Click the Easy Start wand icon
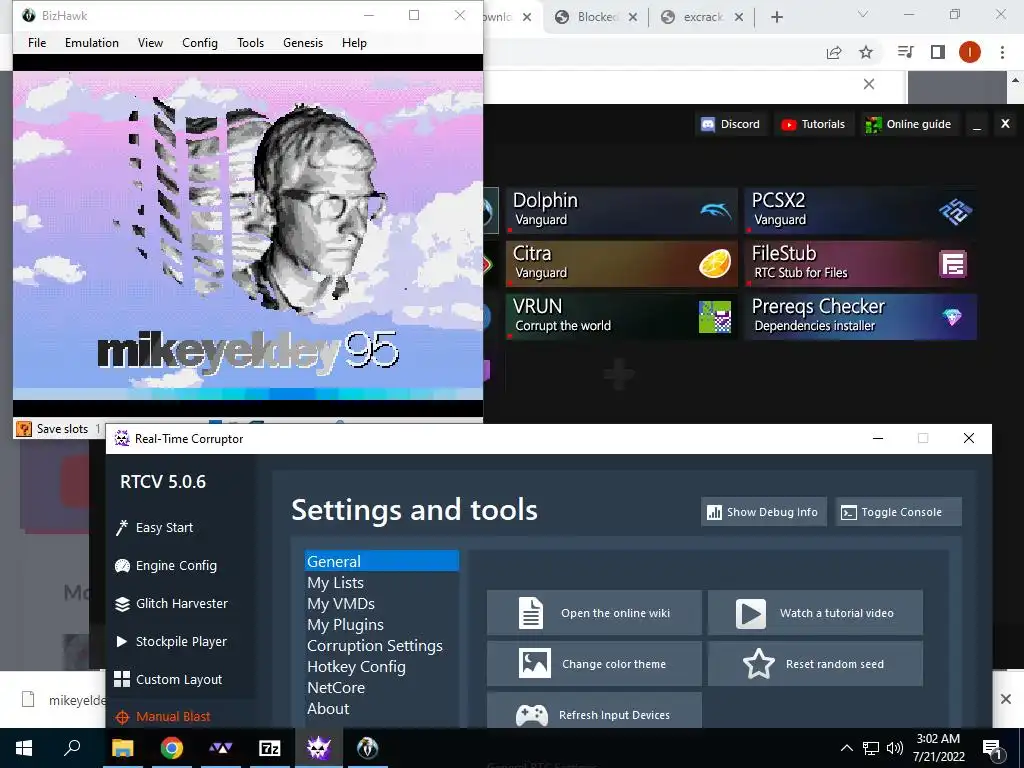Viewport: 1024px width, 768px height. click(121, 528)
